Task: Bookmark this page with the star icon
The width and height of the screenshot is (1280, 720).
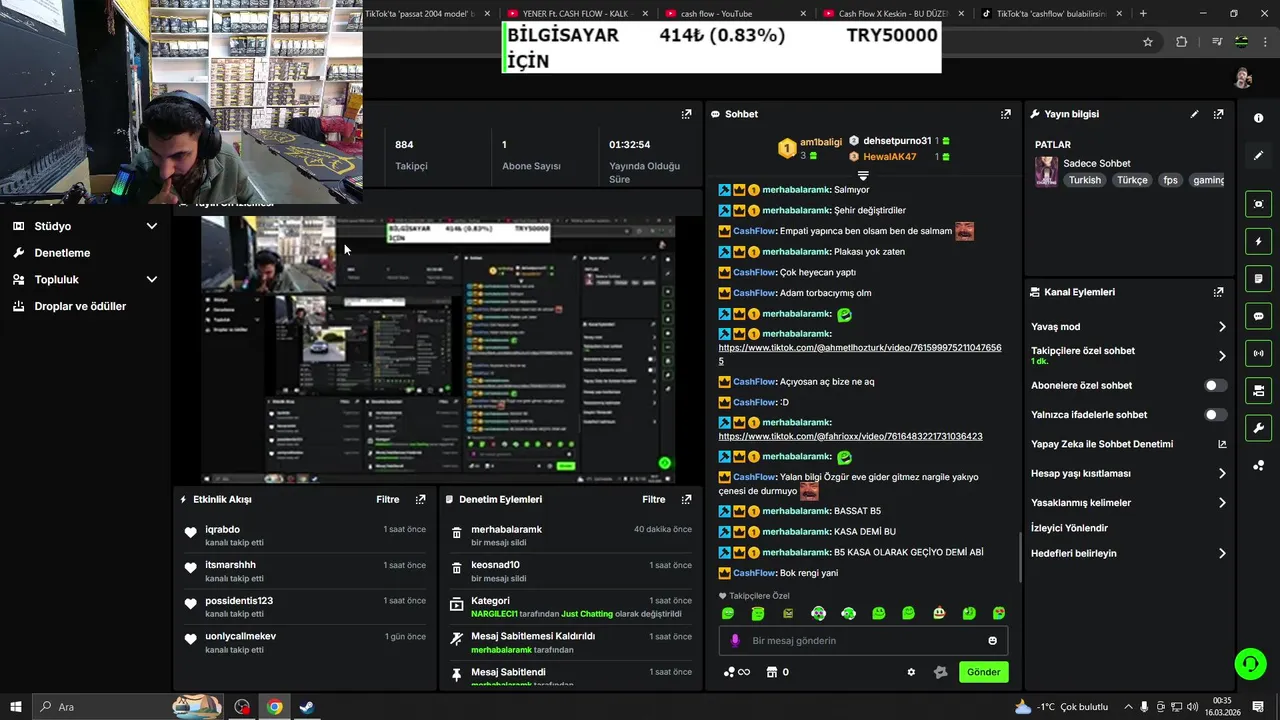Action: tap(1148, 42)
